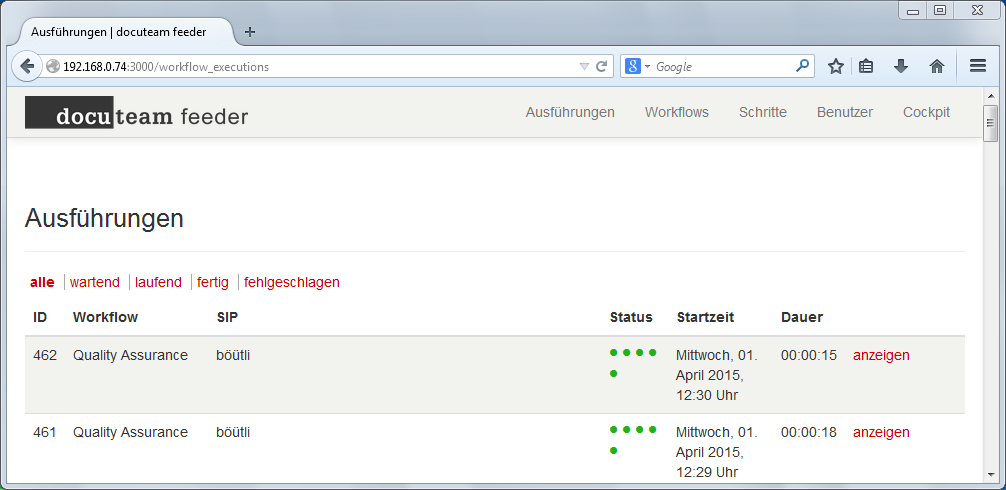Click the search magnifier icon
This screenshot has height=490, width=1006.
click(802, 67)
